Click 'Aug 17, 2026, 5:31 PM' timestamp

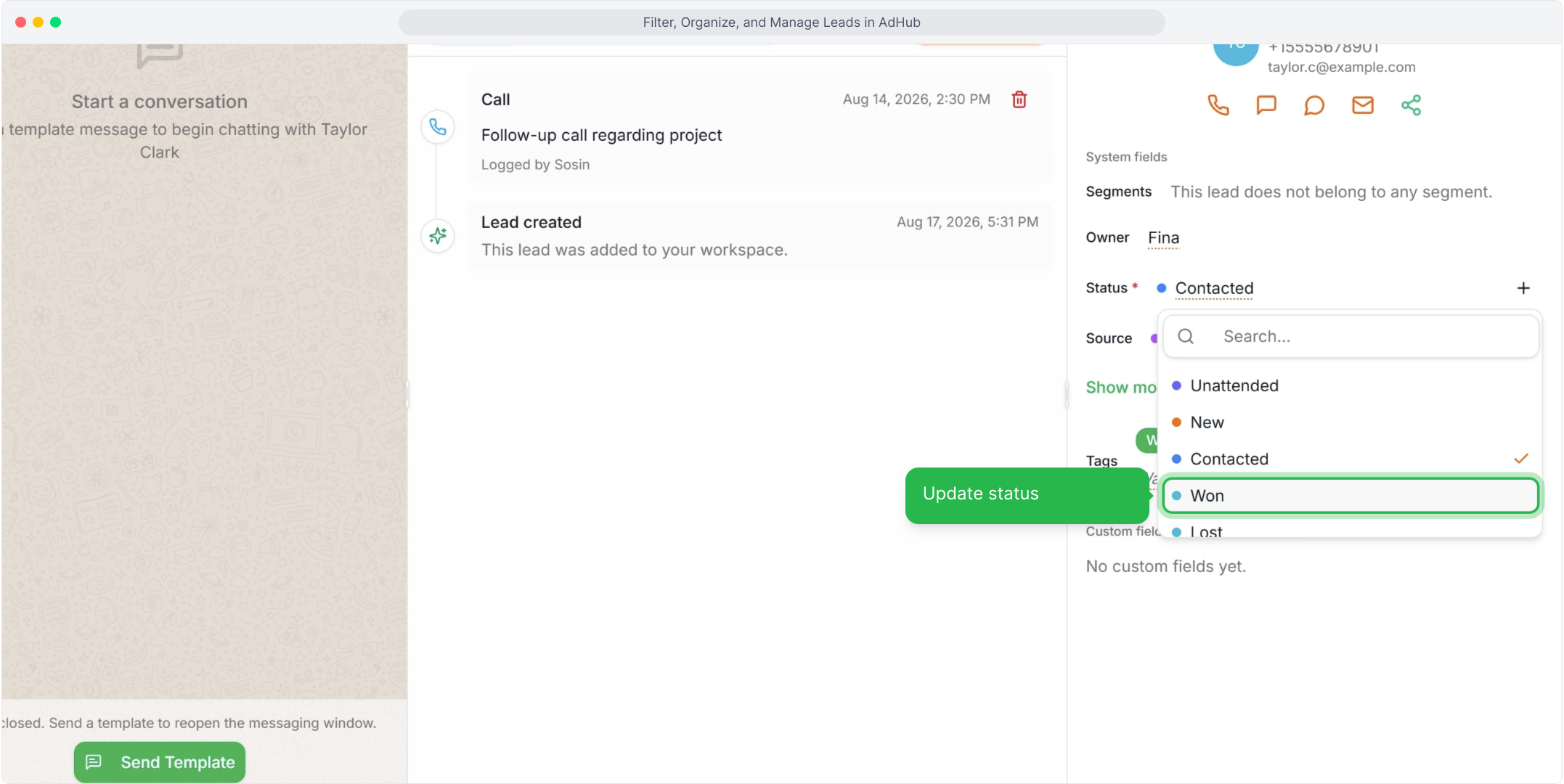(967, 222)
